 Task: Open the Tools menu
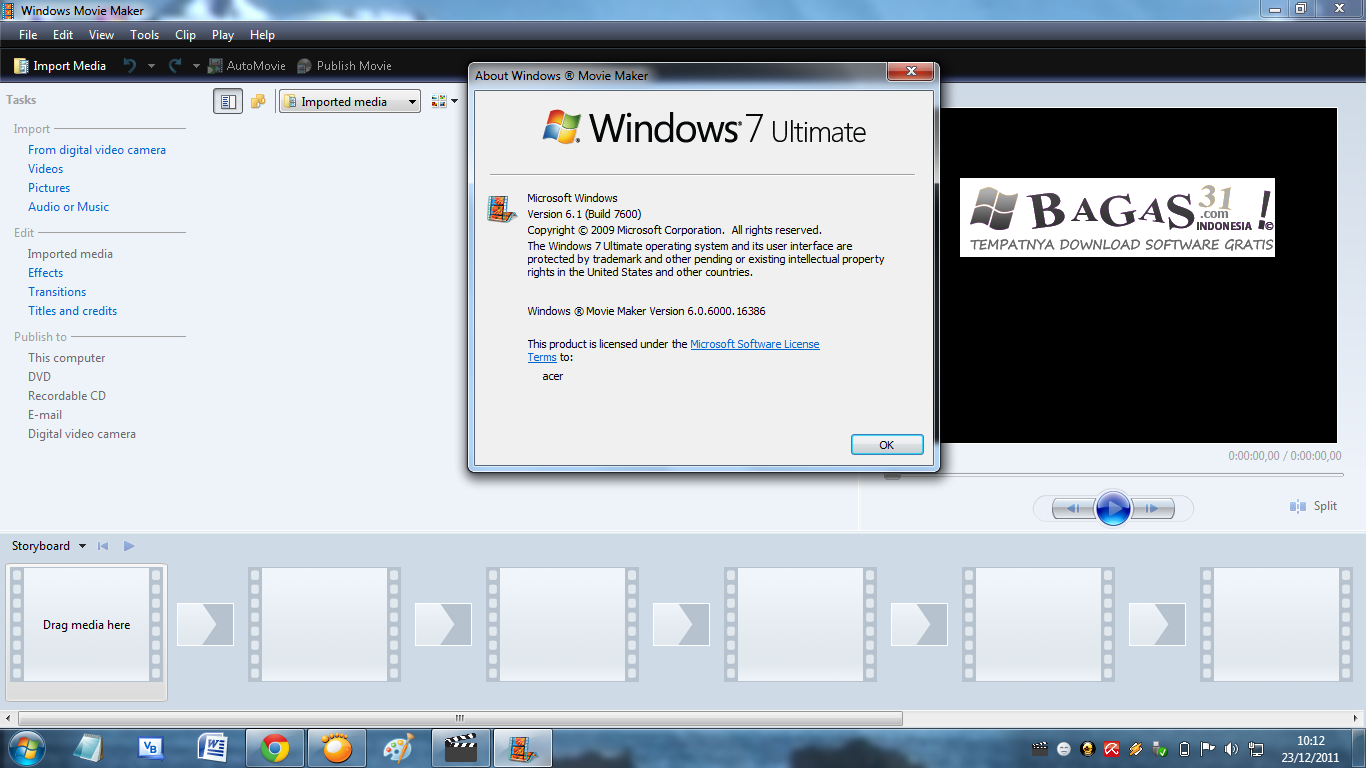(x=144, y=34)
